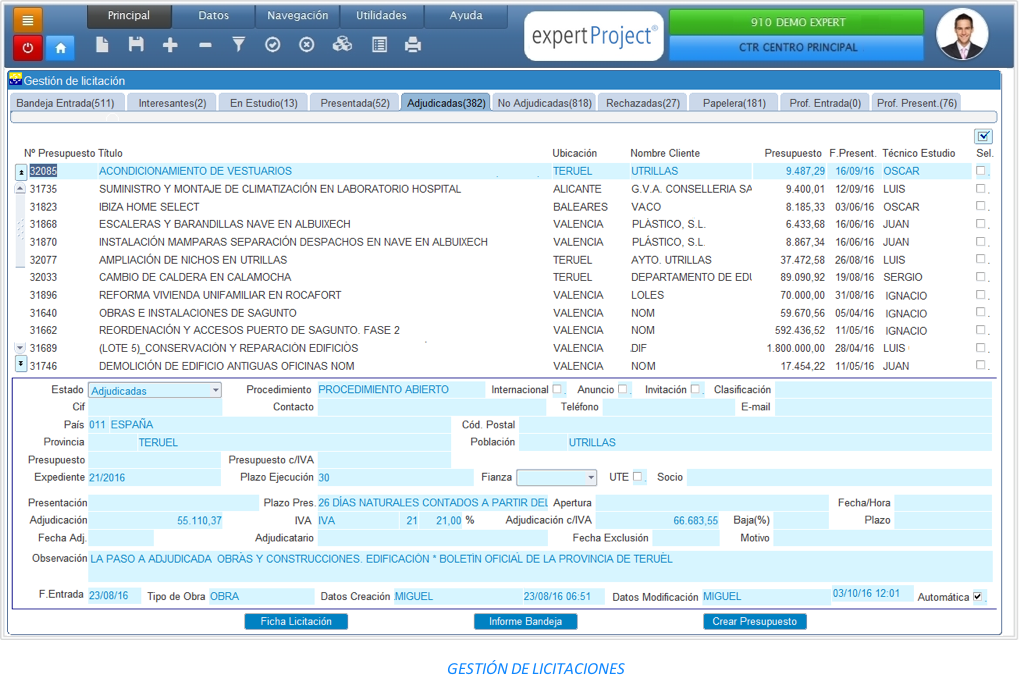Open the Estado dropdown showing Adjudicadas

click(155, 390)
